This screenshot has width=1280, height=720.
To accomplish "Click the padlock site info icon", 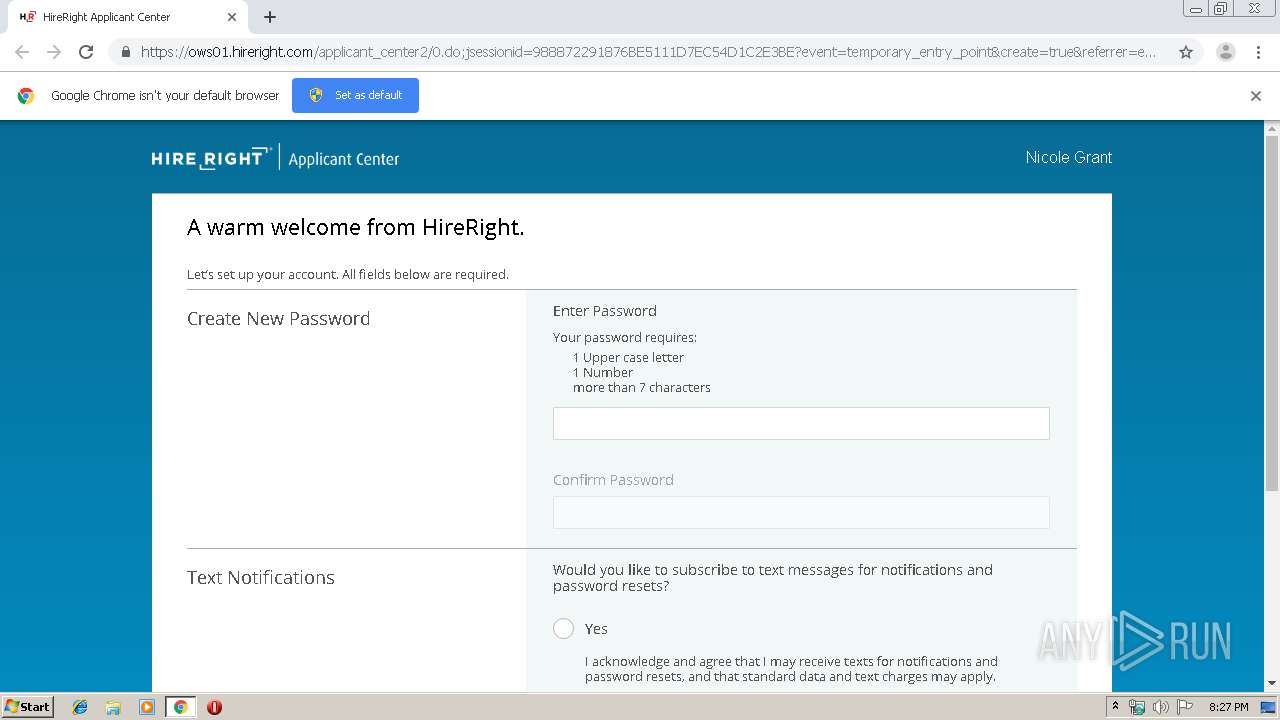I will [125, 52].
